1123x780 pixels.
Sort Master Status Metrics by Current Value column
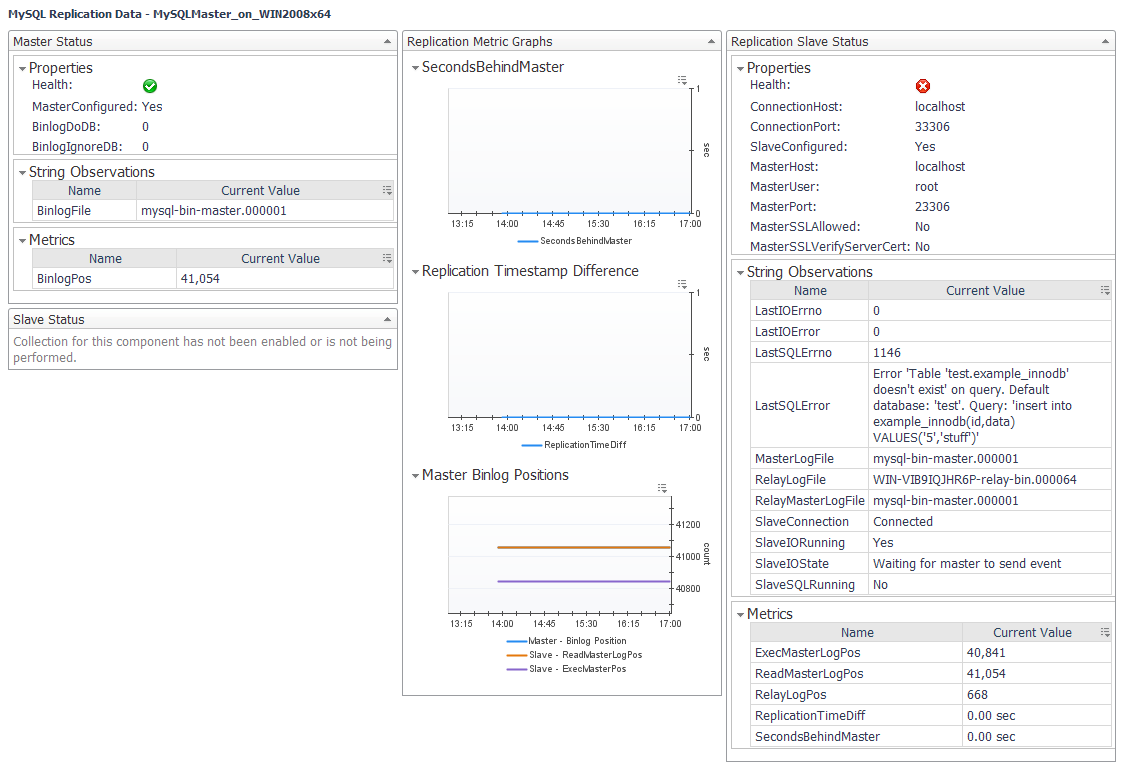click(280, 259)
